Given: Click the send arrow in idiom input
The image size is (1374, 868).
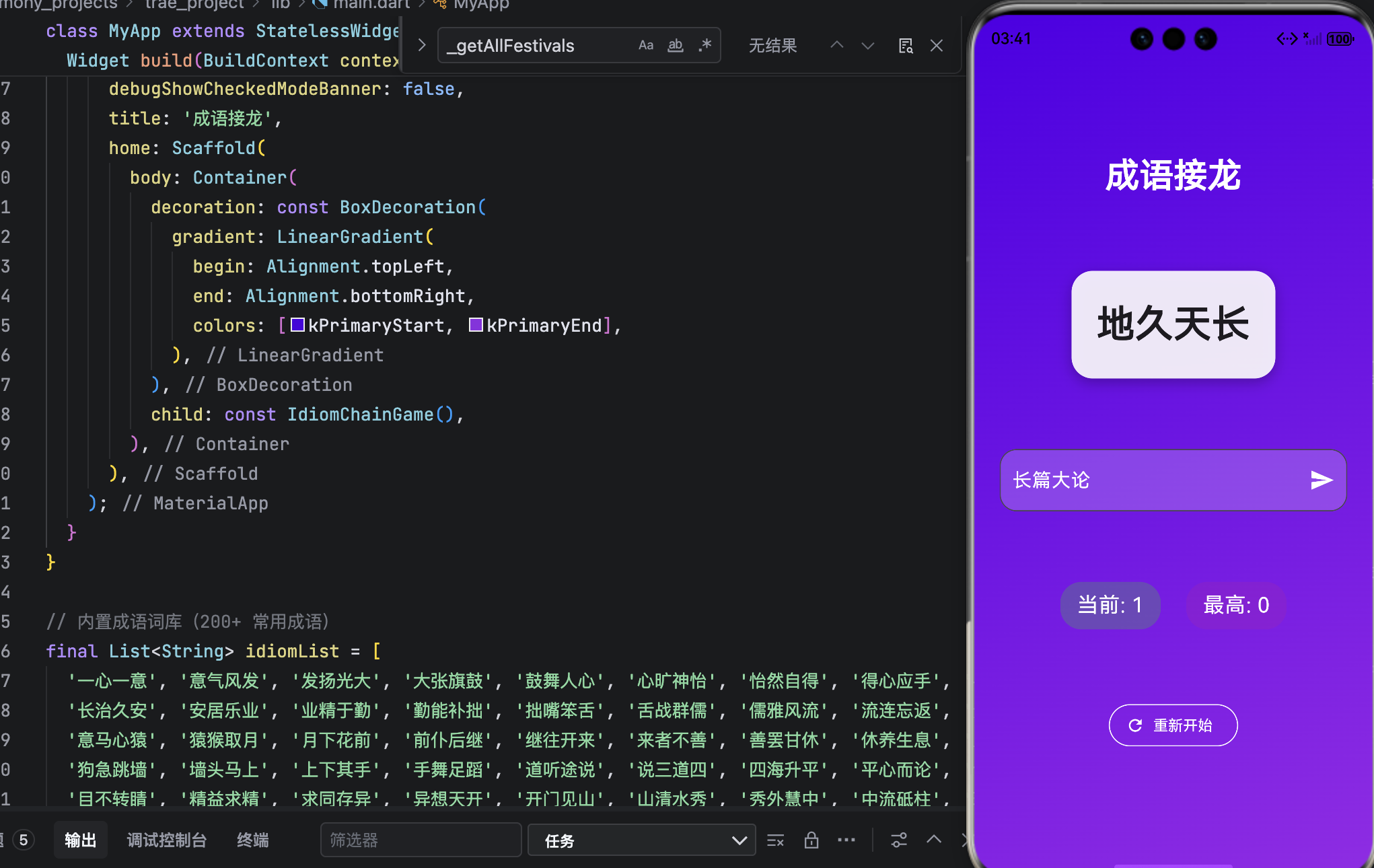Looking at the screenshot, I should tap(1321, 480).
